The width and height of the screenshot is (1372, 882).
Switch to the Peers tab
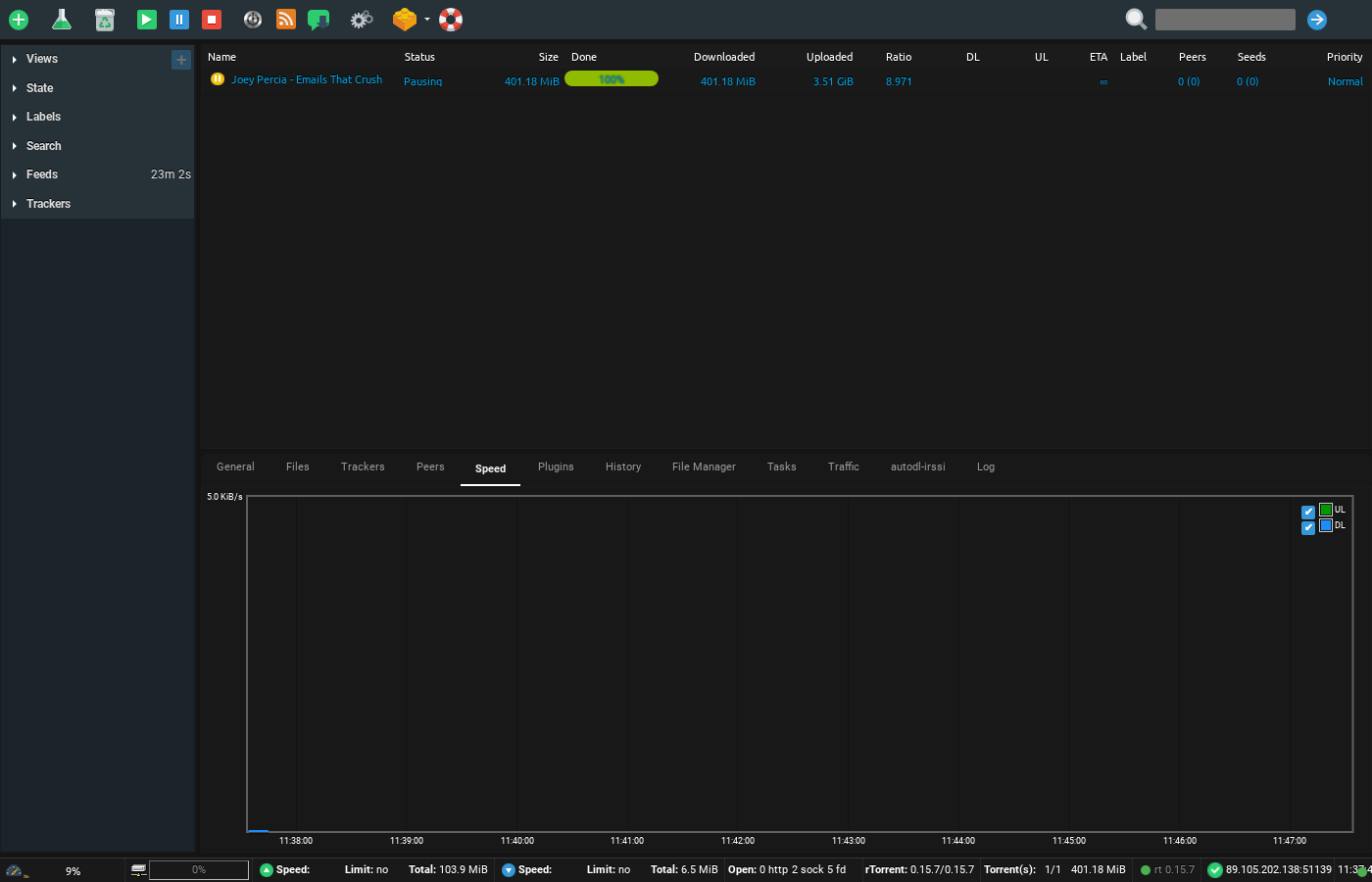[430, 466]
